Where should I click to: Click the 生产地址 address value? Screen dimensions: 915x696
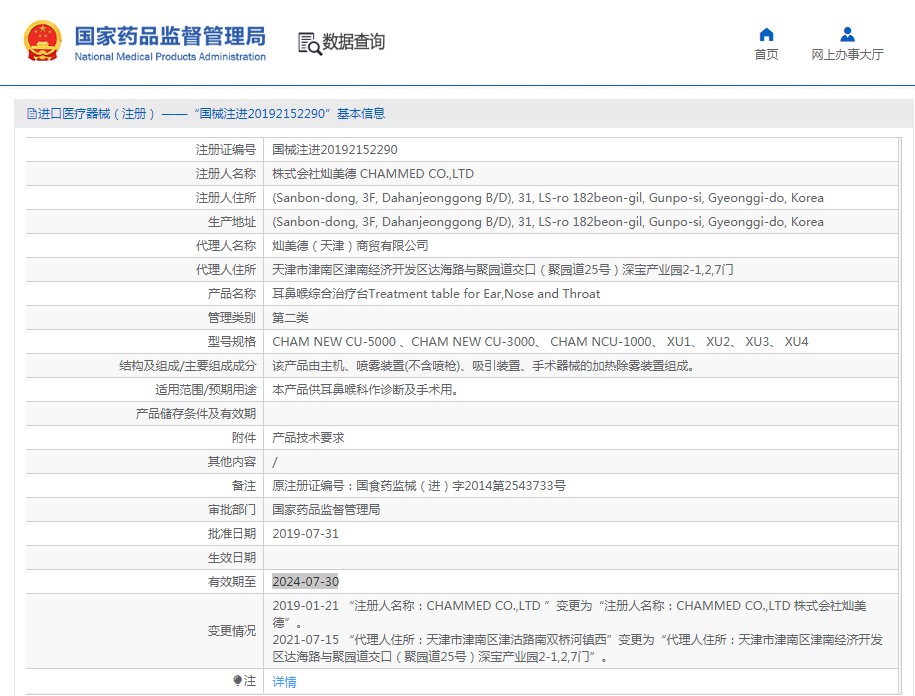pyautogui.click(x=548, y=222)
